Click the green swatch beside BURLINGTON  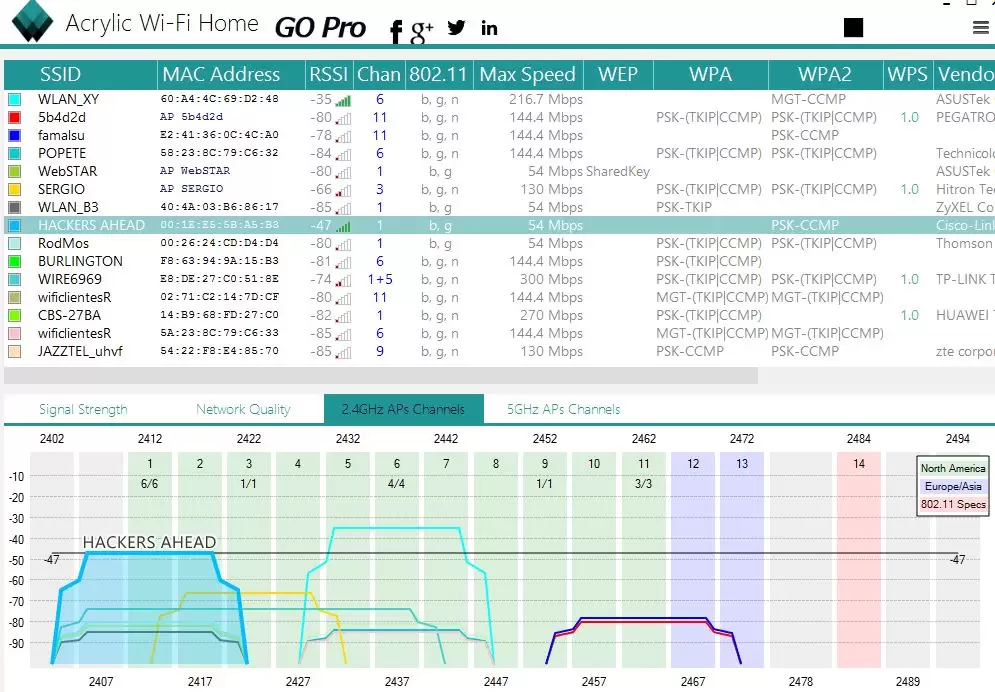[15, 261]
